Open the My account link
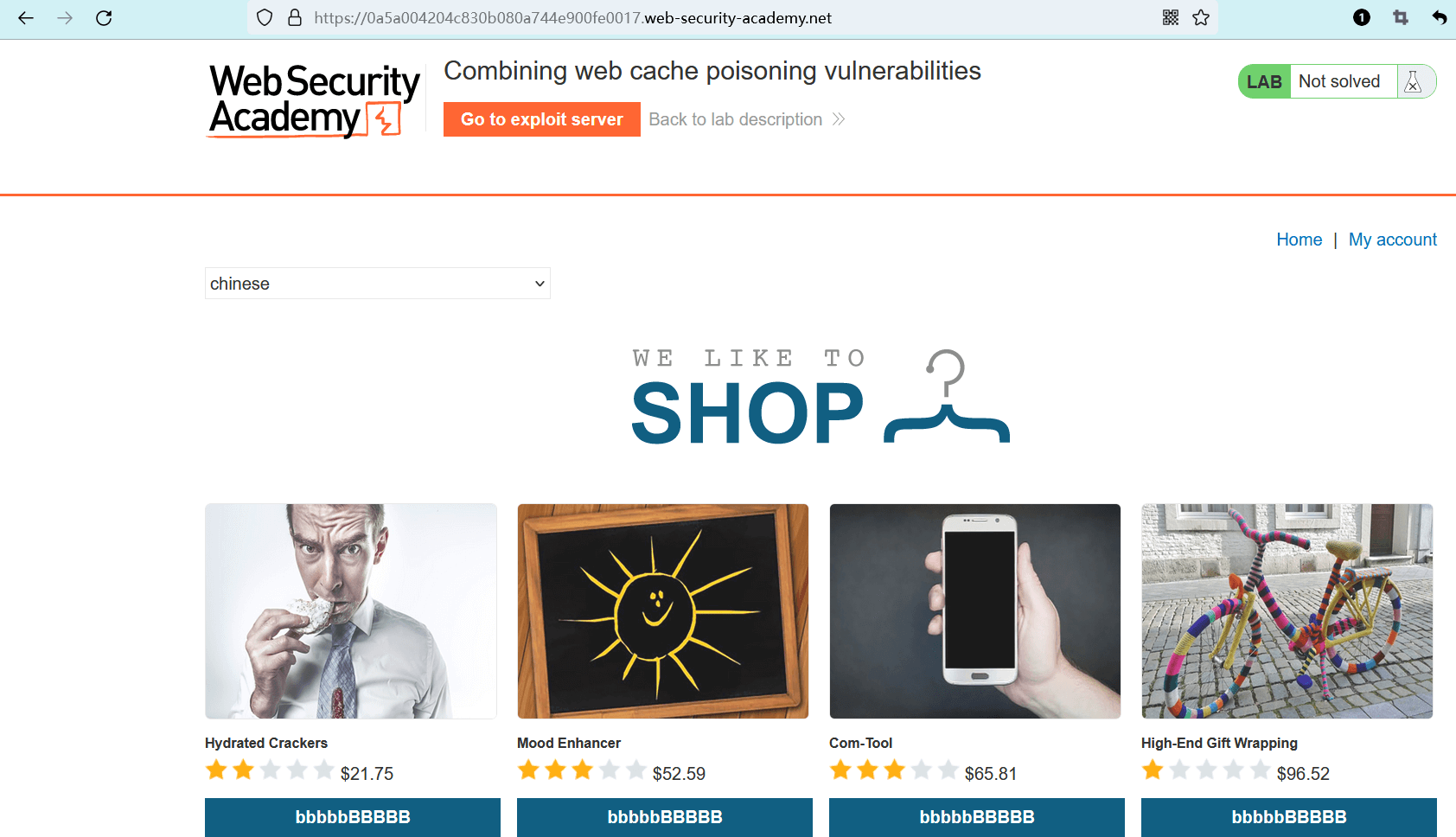The height and width of the screenshot is (837, 1456). pyautogui.click(x=1392, y=240)
